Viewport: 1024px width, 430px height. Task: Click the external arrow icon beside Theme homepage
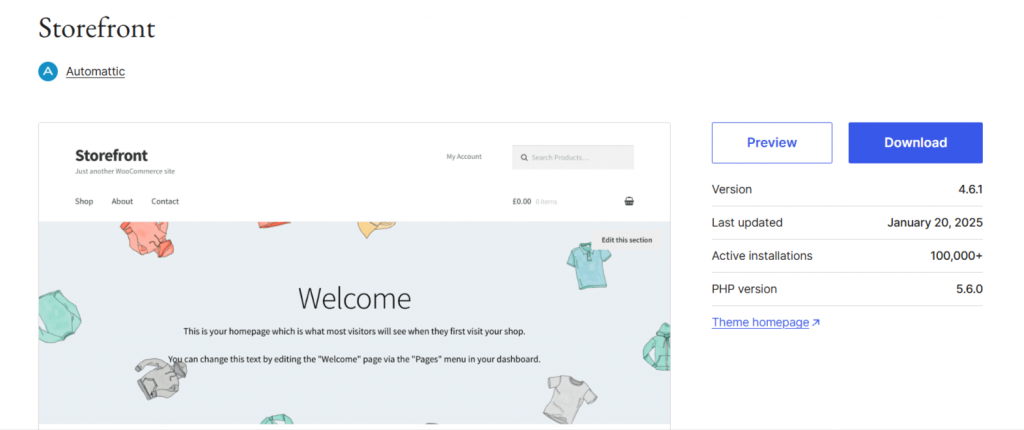pyautogui.click(x=816, y=322)
